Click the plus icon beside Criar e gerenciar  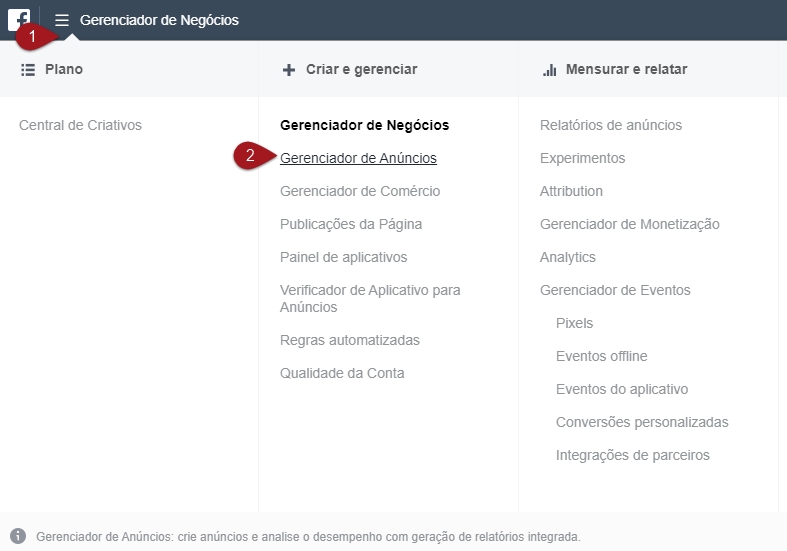[x=289, y=70]
